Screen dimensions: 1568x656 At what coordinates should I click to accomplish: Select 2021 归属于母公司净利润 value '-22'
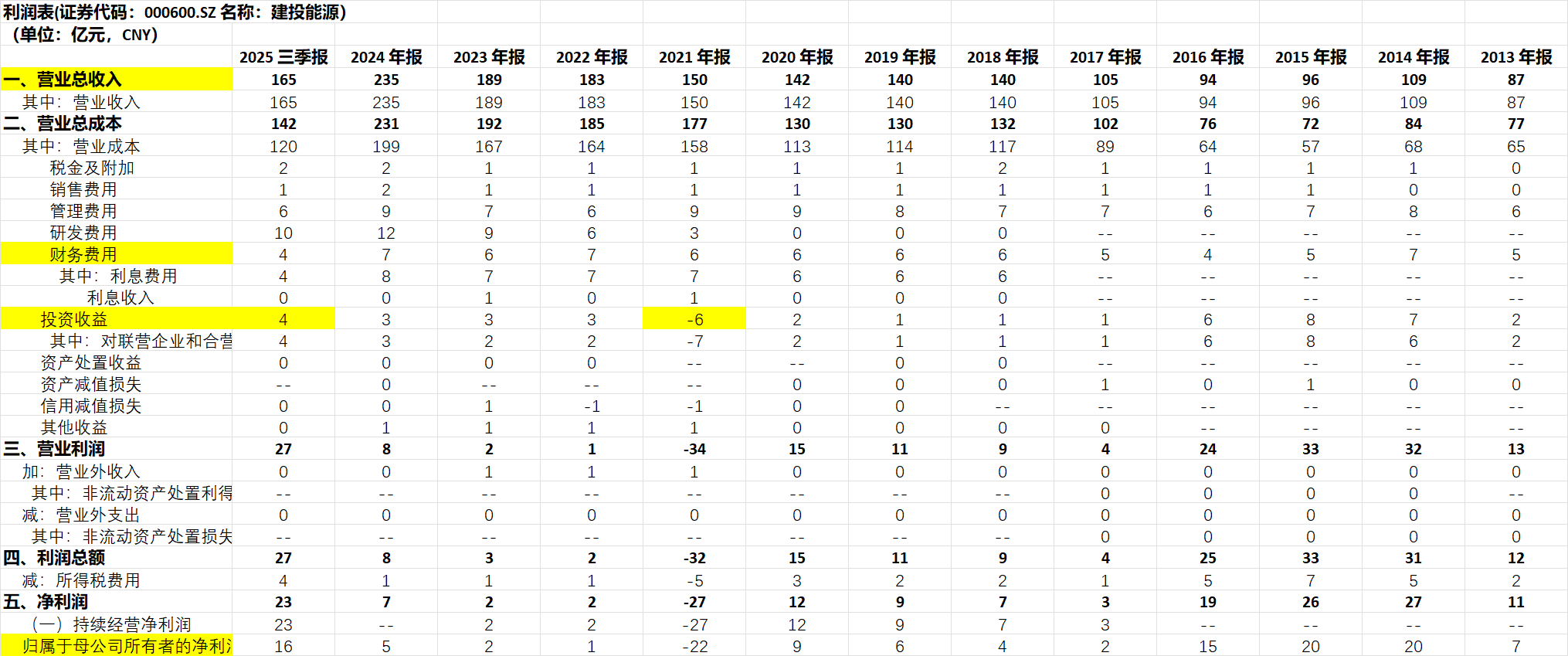coord(694,646)
